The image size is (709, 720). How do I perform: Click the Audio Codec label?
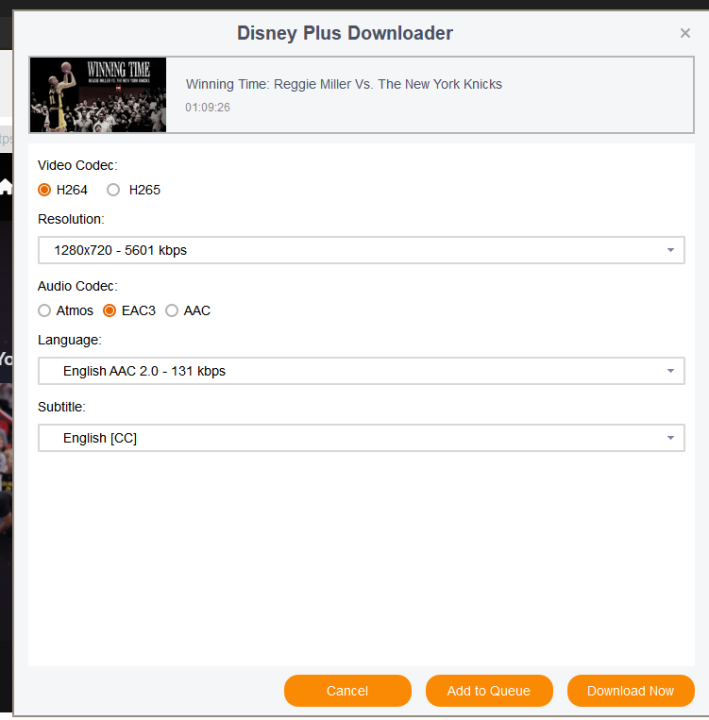pyautogui.click(x=78, y=286)
